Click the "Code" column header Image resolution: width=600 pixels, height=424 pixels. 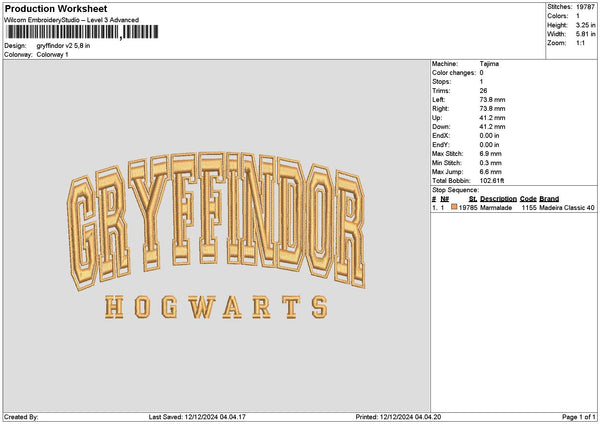(x=528, y=199)
